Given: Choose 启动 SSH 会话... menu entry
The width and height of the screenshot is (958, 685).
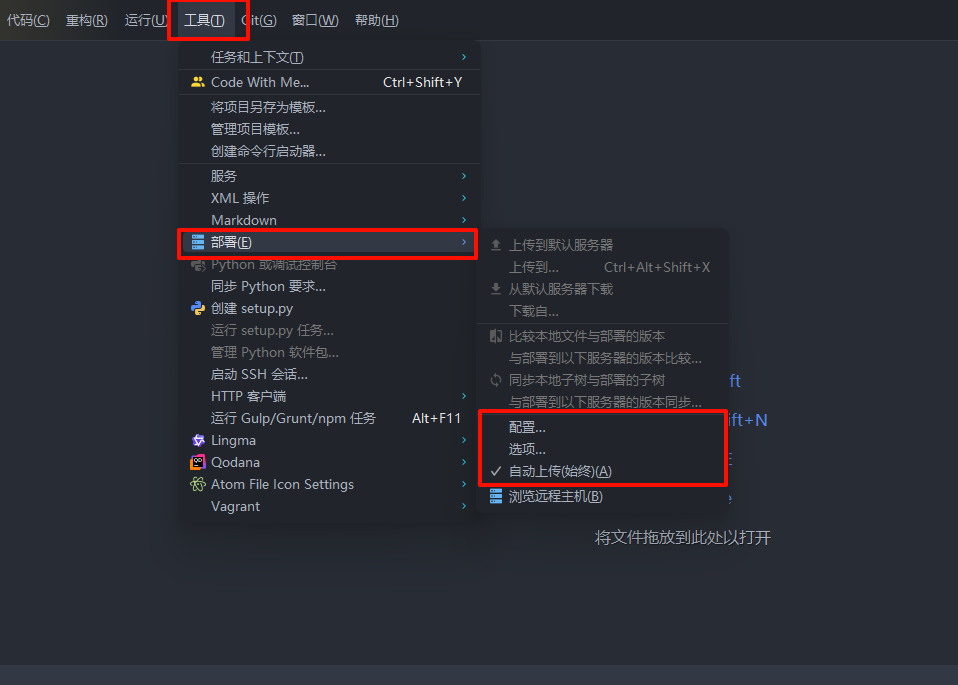Looking at the screenshot, I should 259,374.
